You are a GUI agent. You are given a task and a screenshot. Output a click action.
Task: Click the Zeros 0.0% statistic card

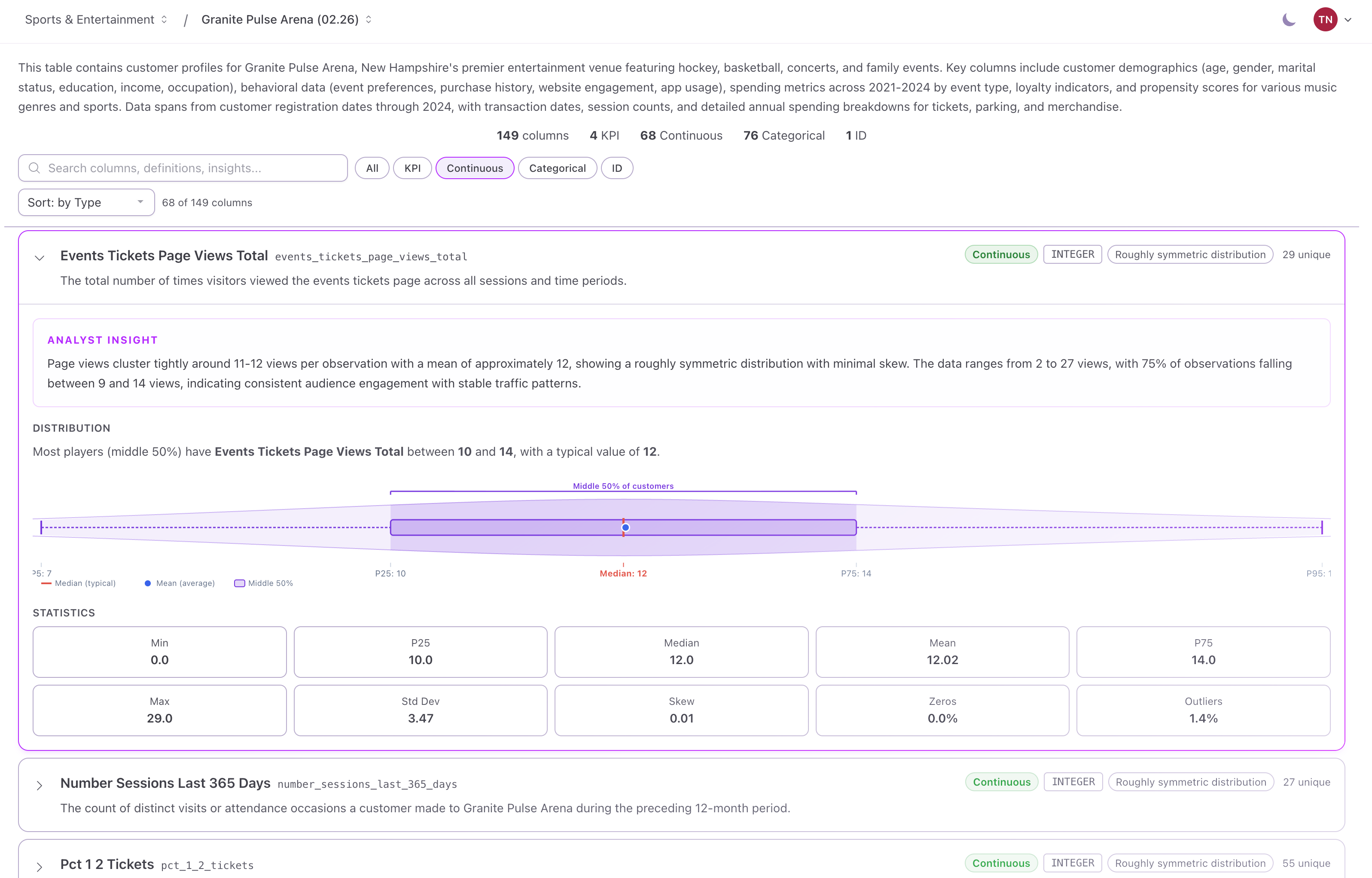coord(942,710)
